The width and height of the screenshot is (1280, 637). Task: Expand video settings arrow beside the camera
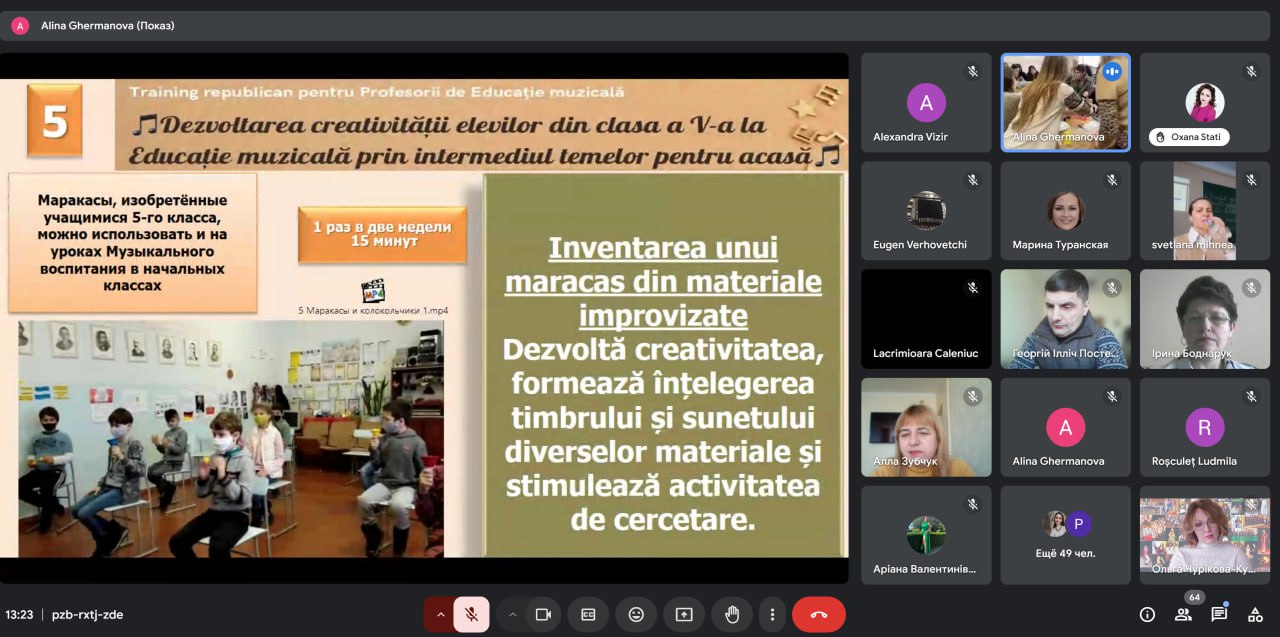(x=512, y=614)
